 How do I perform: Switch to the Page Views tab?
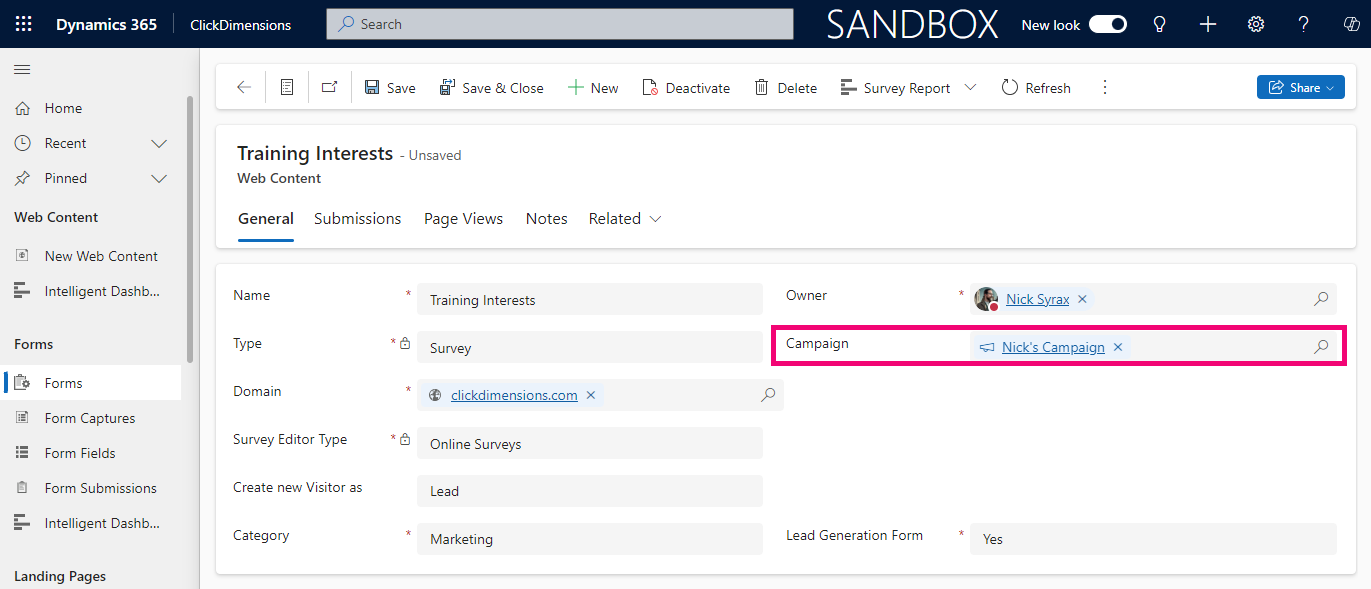click(463, 218)
